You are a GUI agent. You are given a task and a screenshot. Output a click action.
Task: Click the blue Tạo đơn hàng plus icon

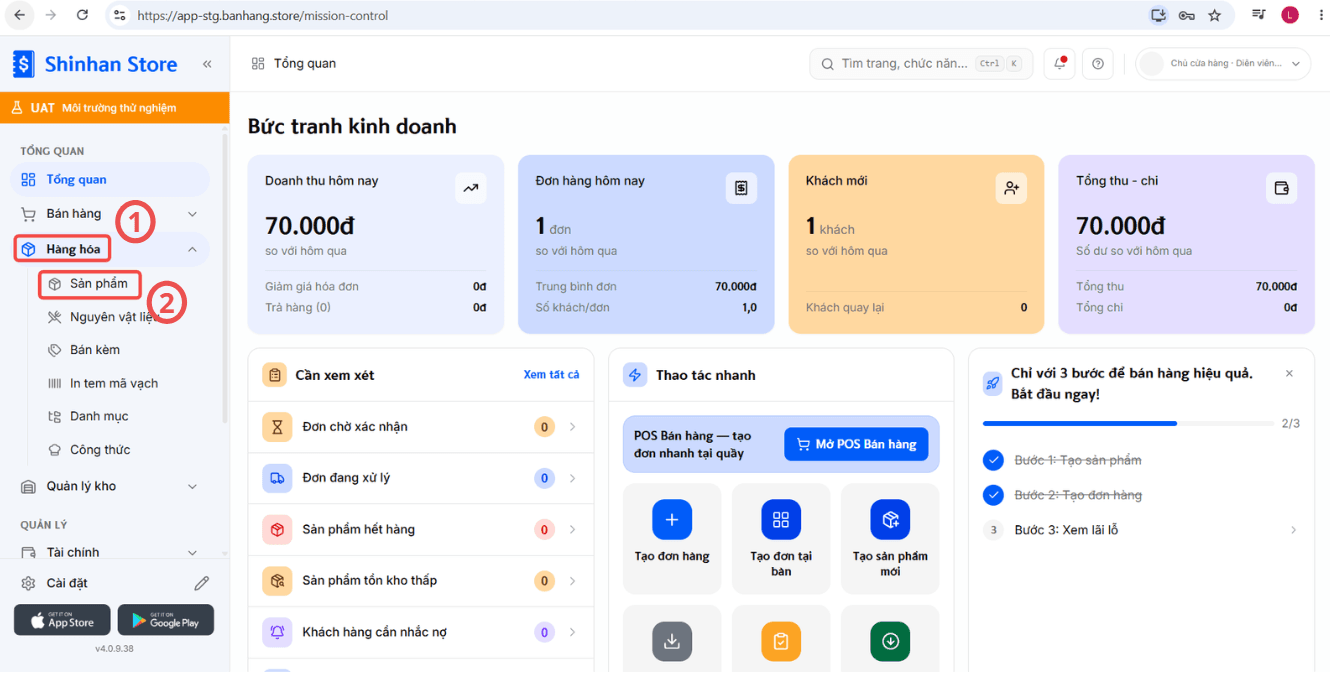click(672, 520)
